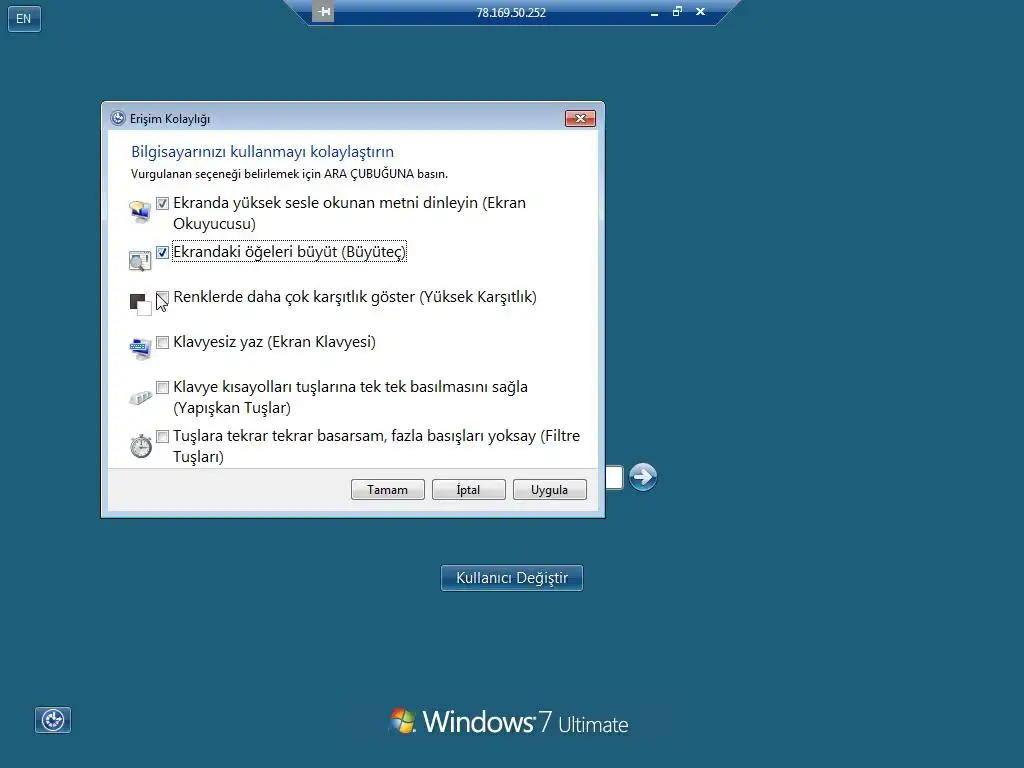Click the Magnifier (Büyüteç) icon
This screenshot has width=1024, height=768.
(140, 261)
